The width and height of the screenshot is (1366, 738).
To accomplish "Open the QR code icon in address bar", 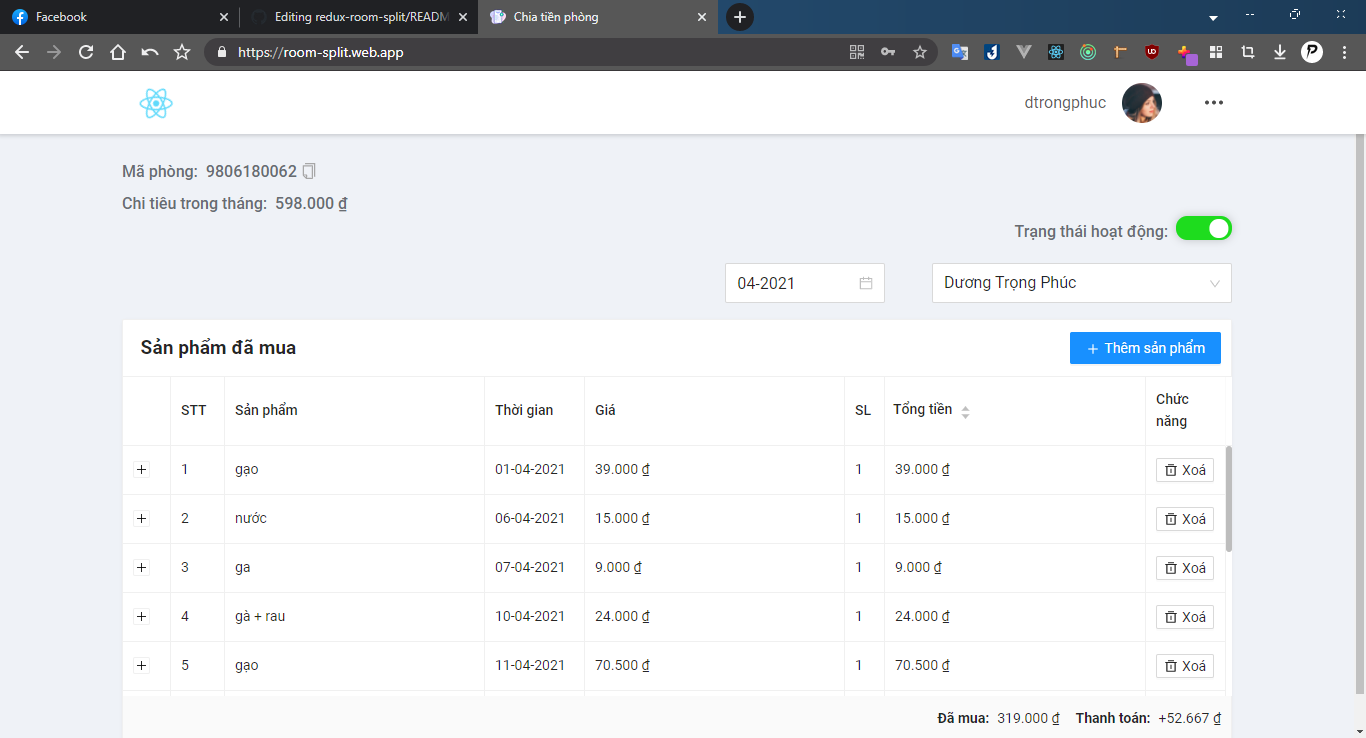I will pos(857,52).
